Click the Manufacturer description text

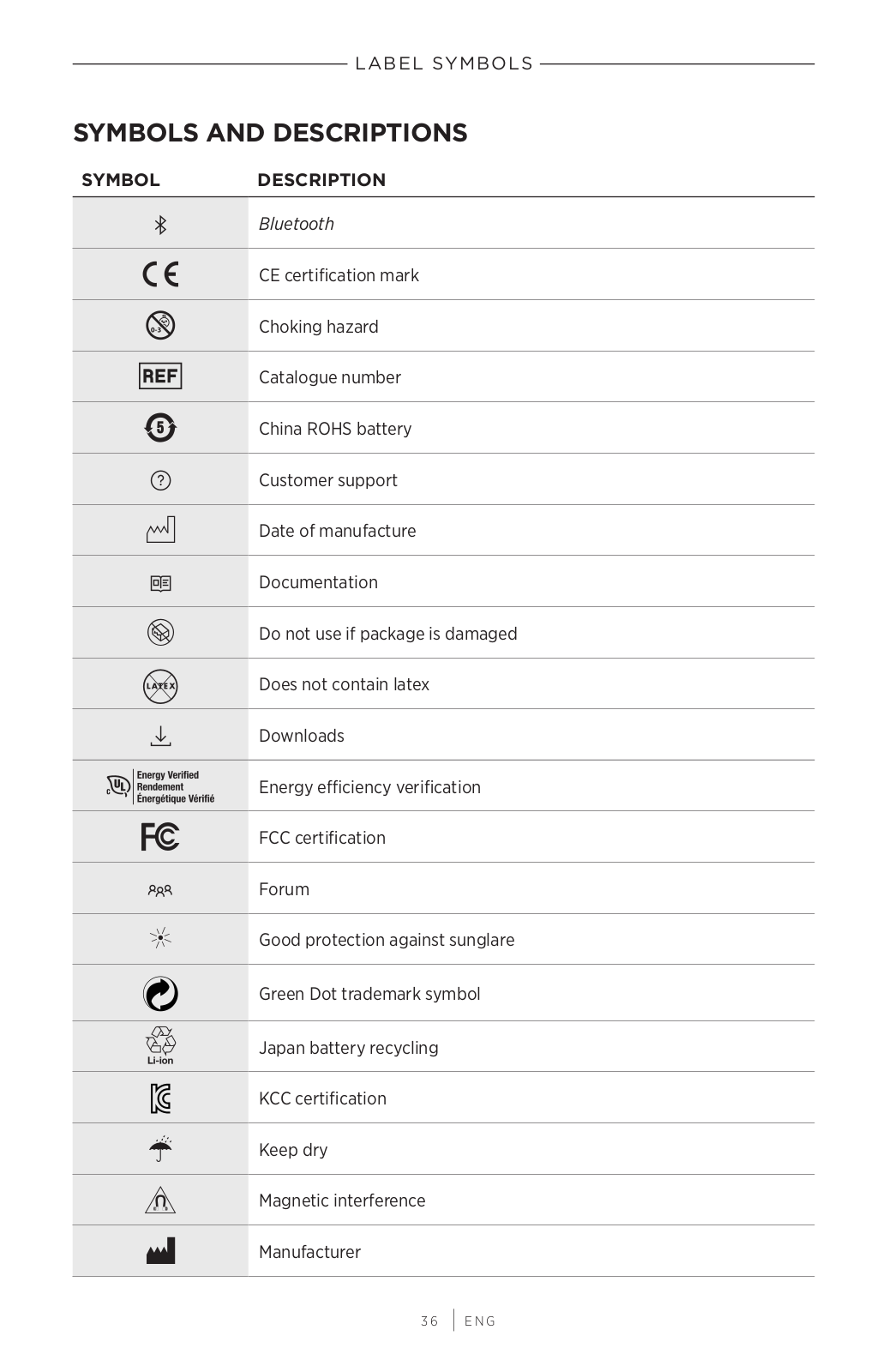(x=309, y=1252)
